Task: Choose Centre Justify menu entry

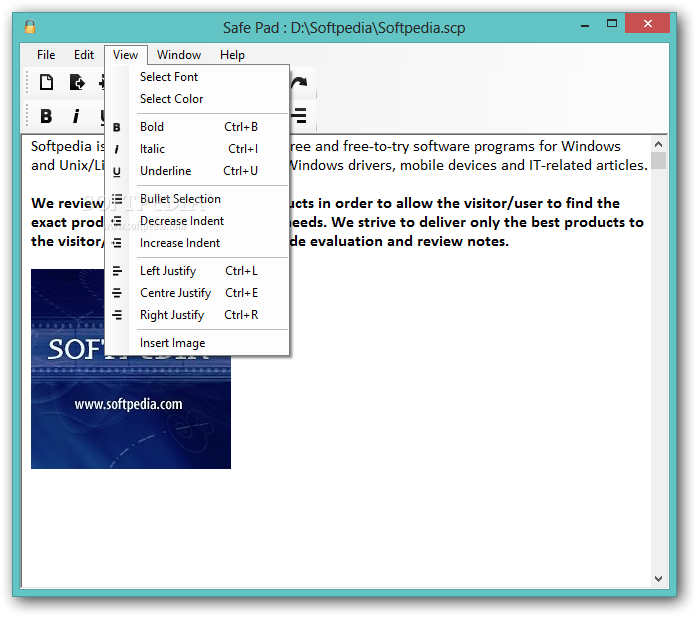Action: [198, 293]
